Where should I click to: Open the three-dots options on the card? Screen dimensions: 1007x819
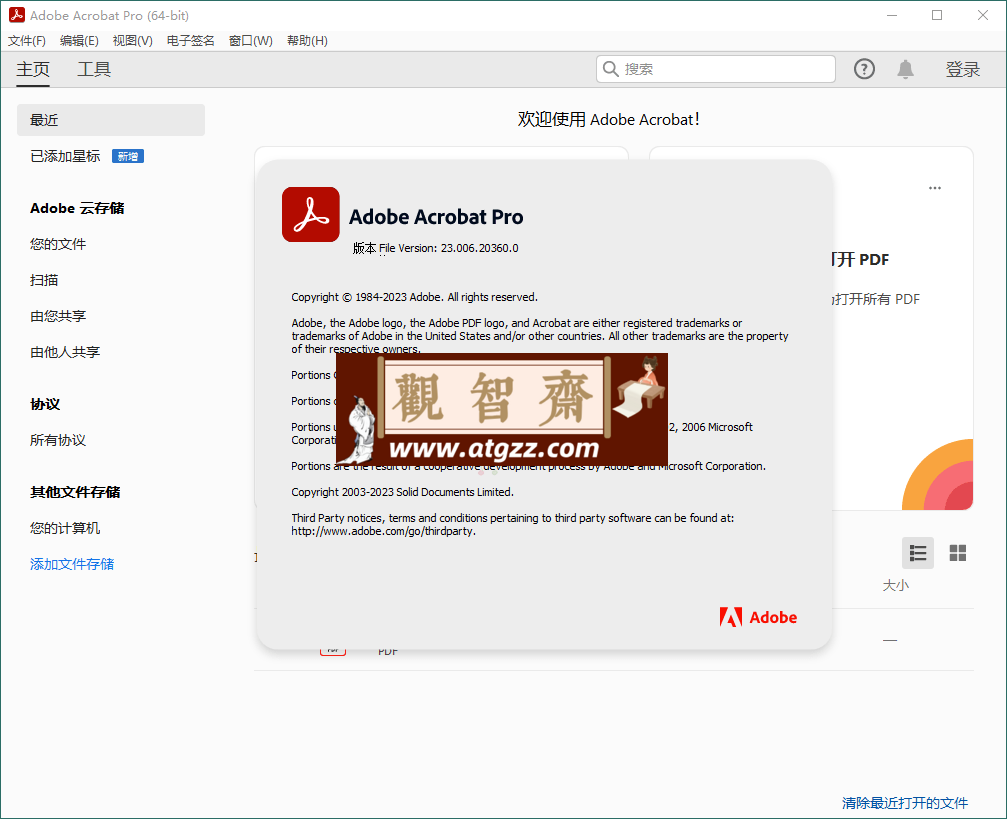pyautogui.click(x=934, y=188)
